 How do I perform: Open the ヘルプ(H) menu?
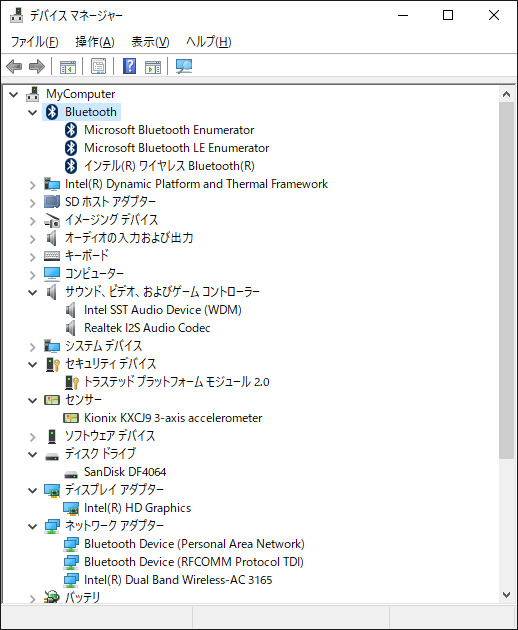209,42
